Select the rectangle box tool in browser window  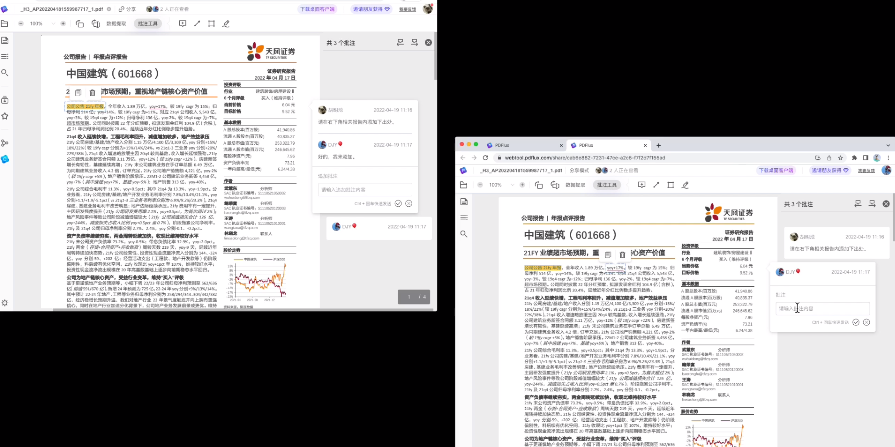click(671, 185)
